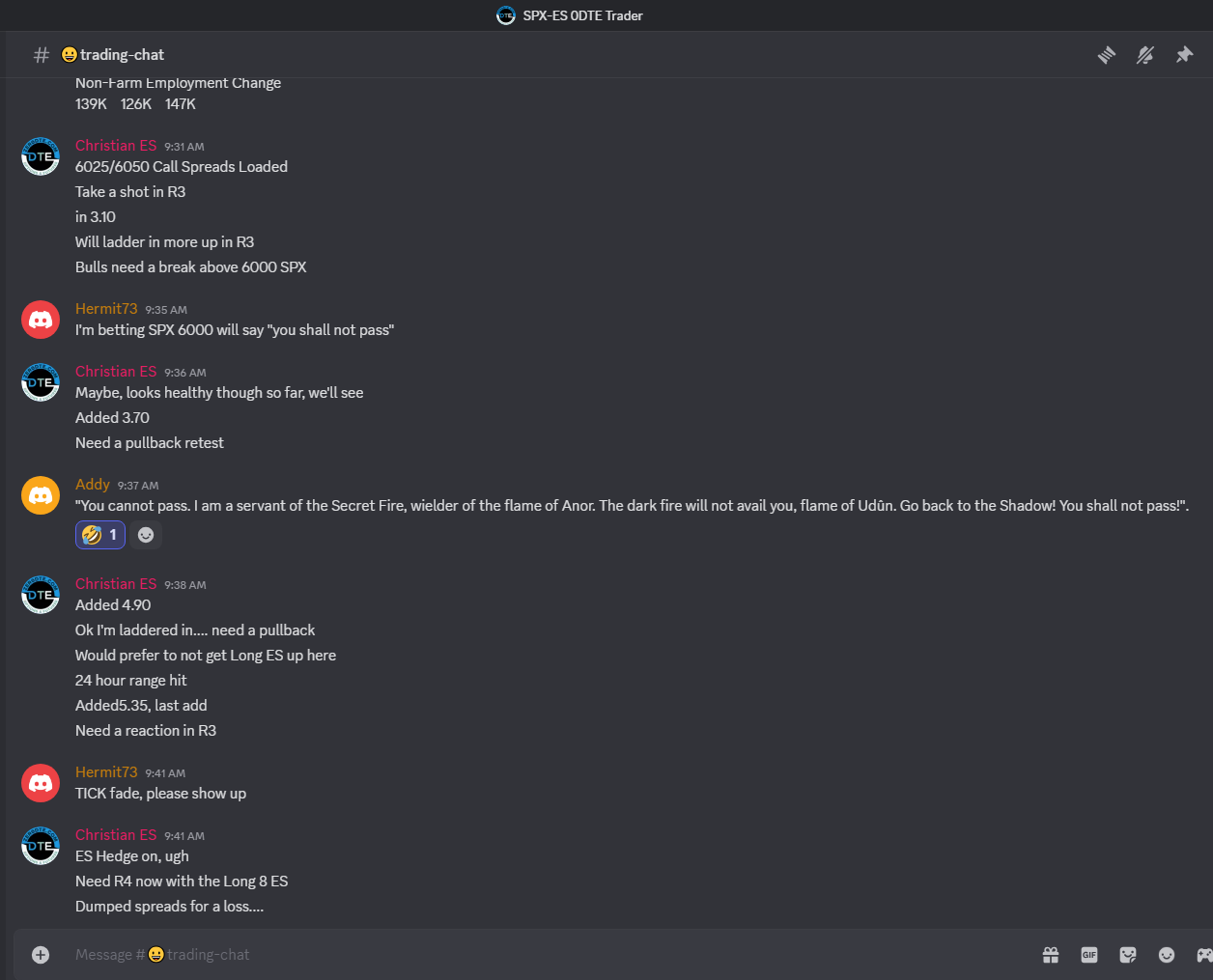Open the plus attachment menu
Screen dimensions: 1213x980
pos(41,955)
